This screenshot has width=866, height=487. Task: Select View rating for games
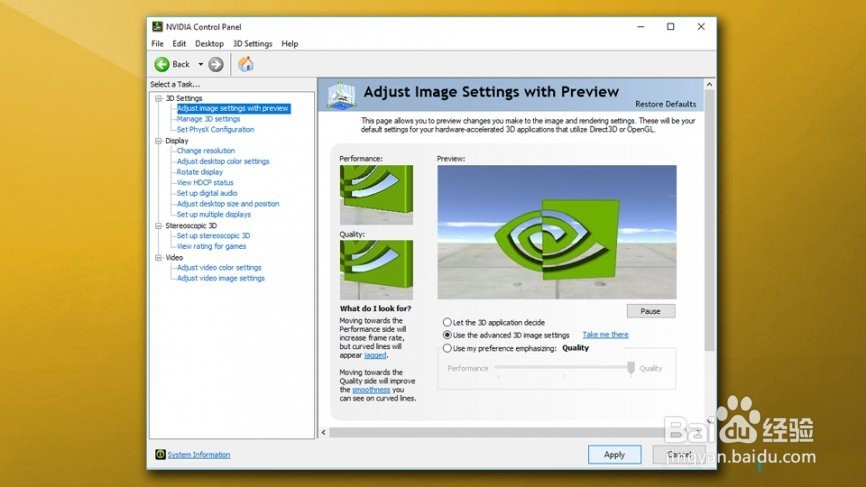[212, 246]
